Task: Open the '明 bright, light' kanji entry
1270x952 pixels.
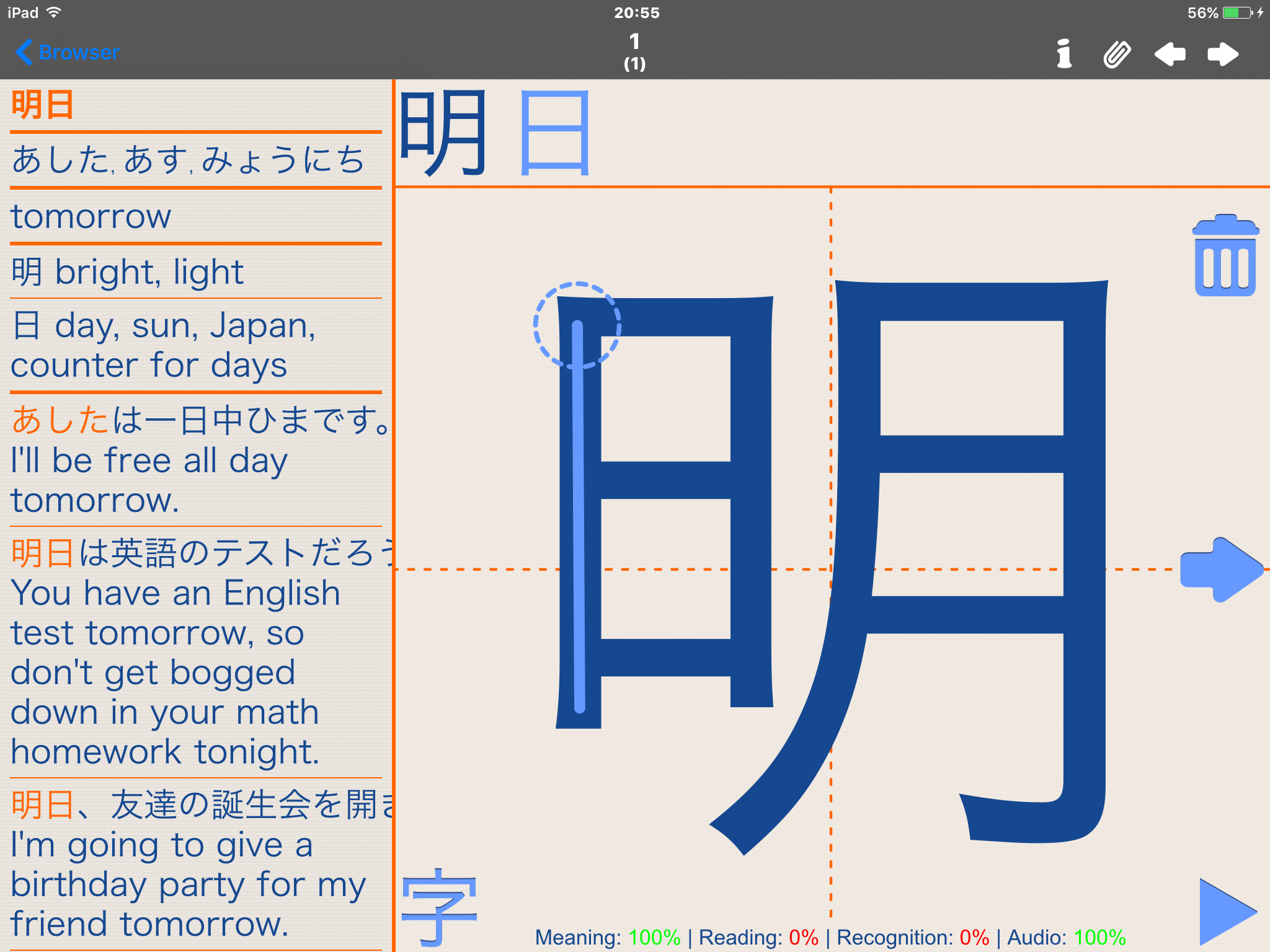Action: [128, 271]
